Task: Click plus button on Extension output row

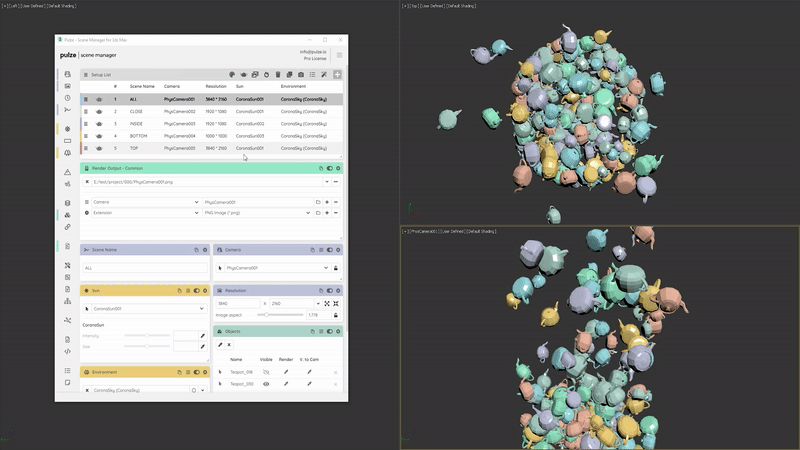Action: coord(327,213)
